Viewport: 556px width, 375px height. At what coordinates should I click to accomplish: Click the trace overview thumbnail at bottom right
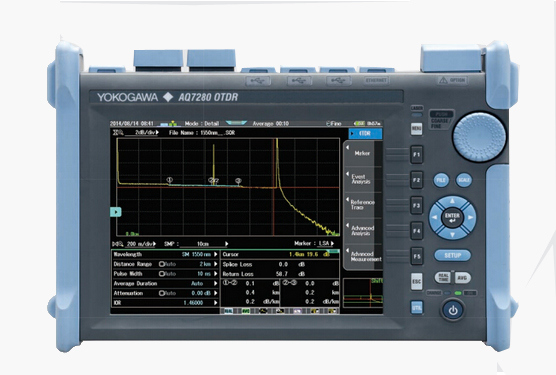point(363,292)
